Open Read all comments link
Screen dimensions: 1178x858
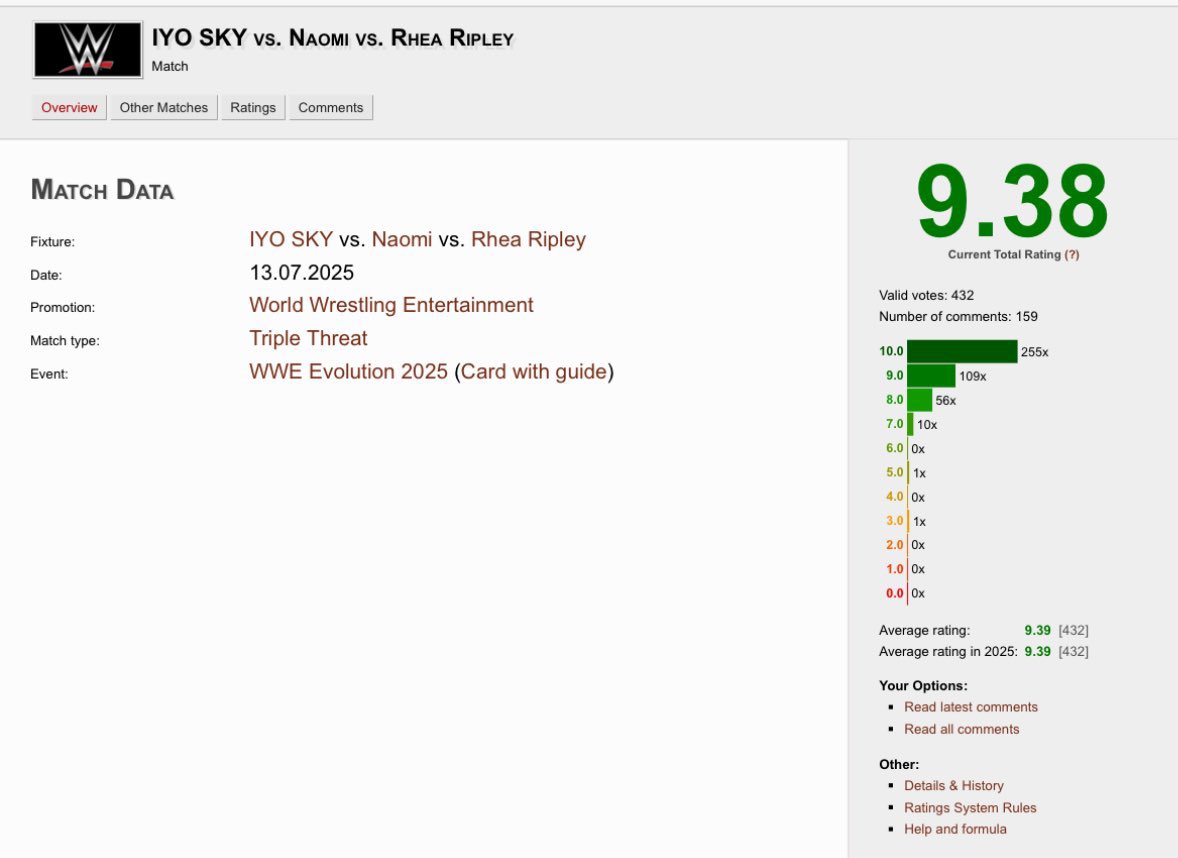tap(962, 729)
